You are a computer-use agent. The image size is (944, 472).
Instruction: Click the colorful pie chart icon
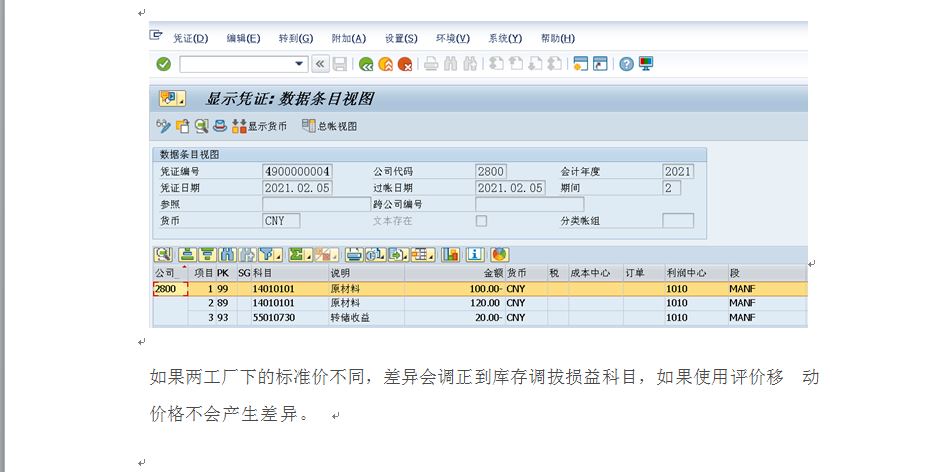(500, 255)
